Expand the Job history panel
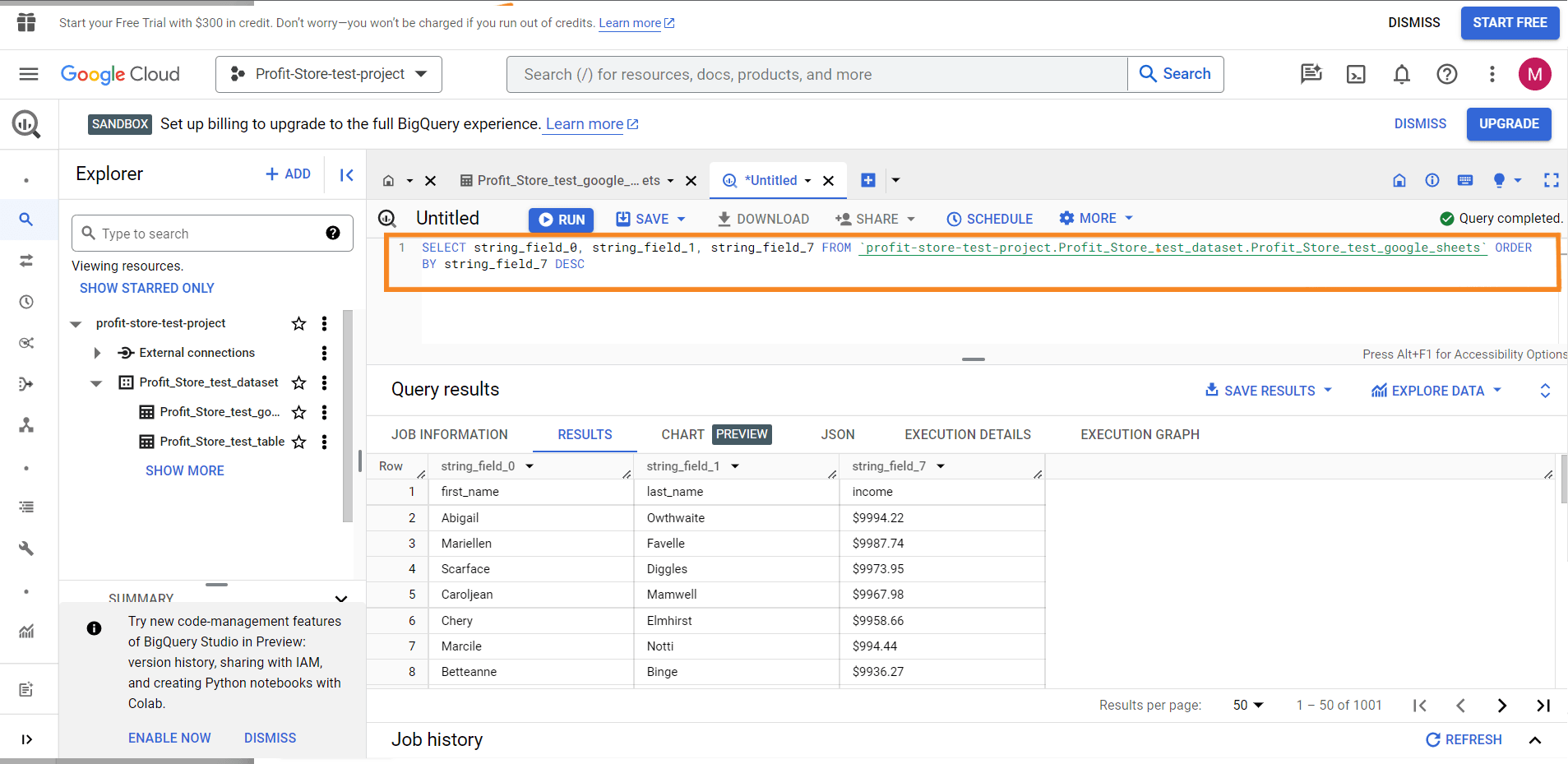The width and height of the screenshot is (1568, 764). 1534,740
